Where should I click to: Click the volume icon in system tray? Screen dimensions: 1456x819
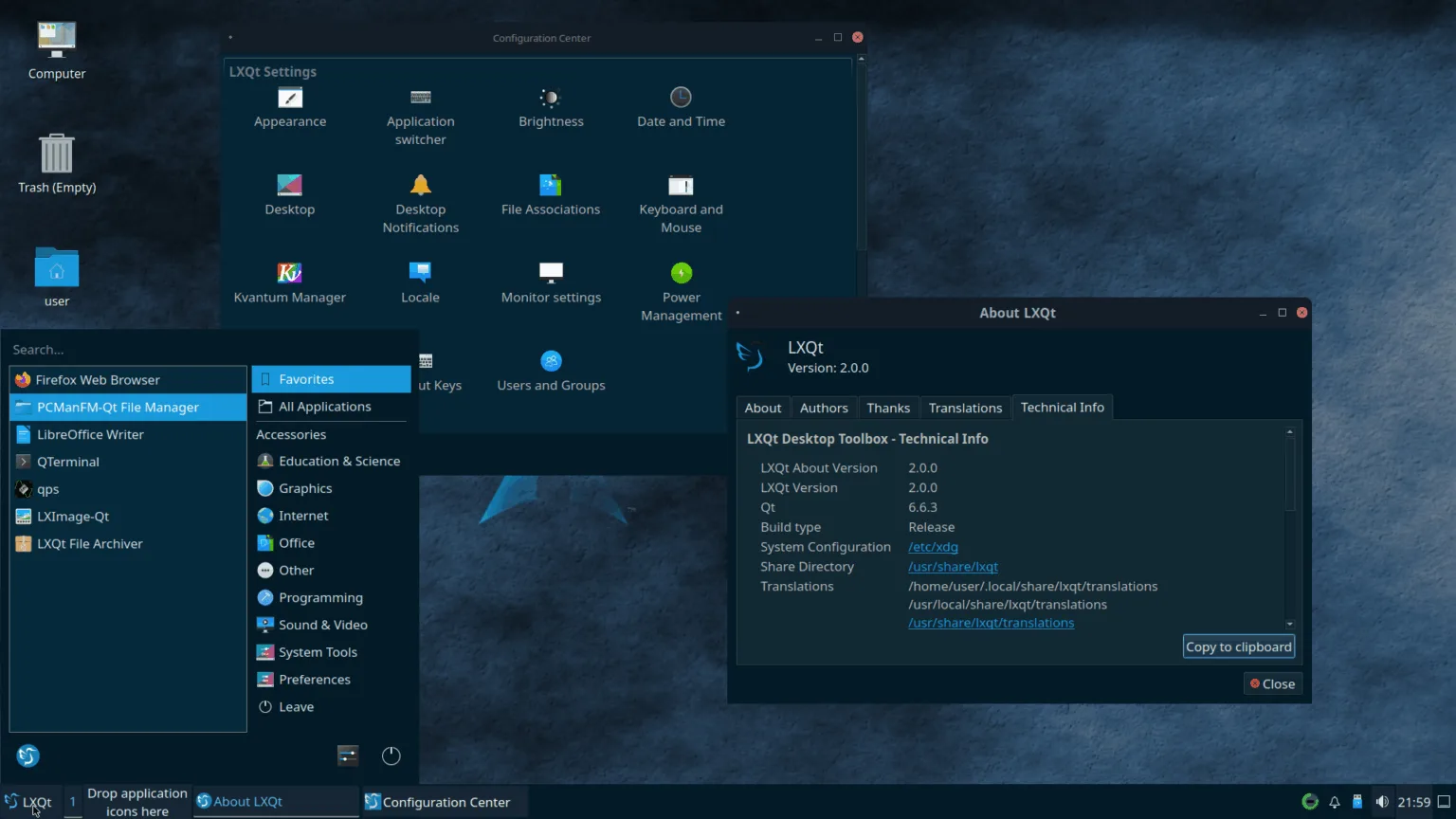click(1383, 801)
